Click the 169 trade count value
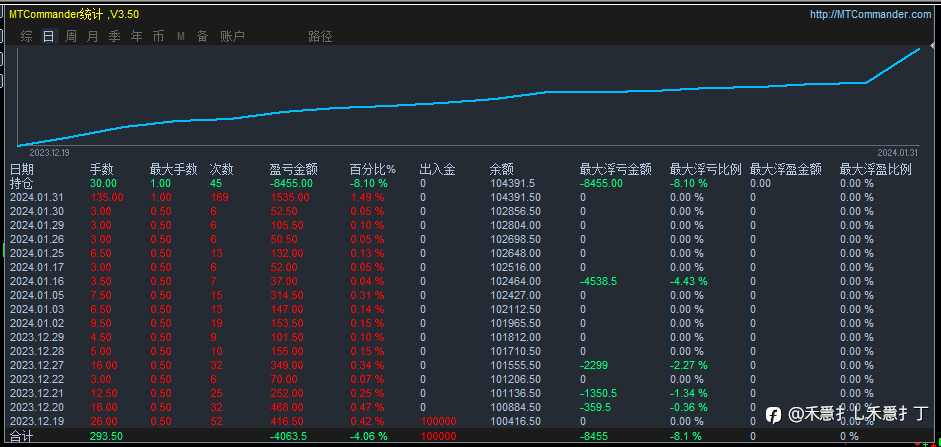The image size is (941, 447). click(x=219, y=197)
